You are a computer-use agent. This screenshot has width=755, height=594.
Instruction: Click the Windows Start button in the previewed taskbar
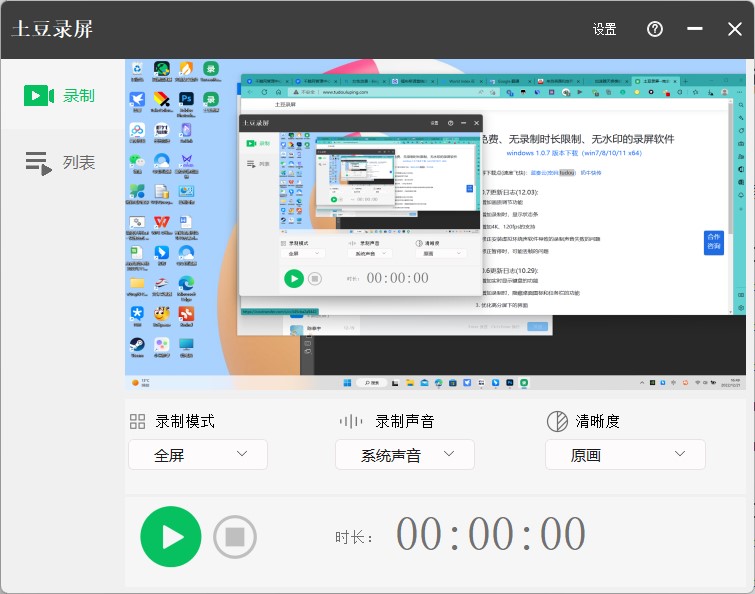(347, 383)
